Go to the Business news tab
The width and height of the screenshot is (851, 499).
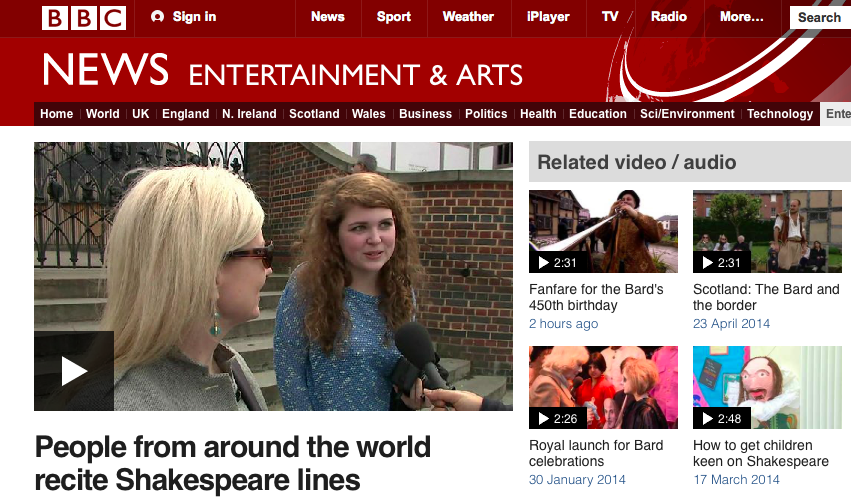point(426,114)
